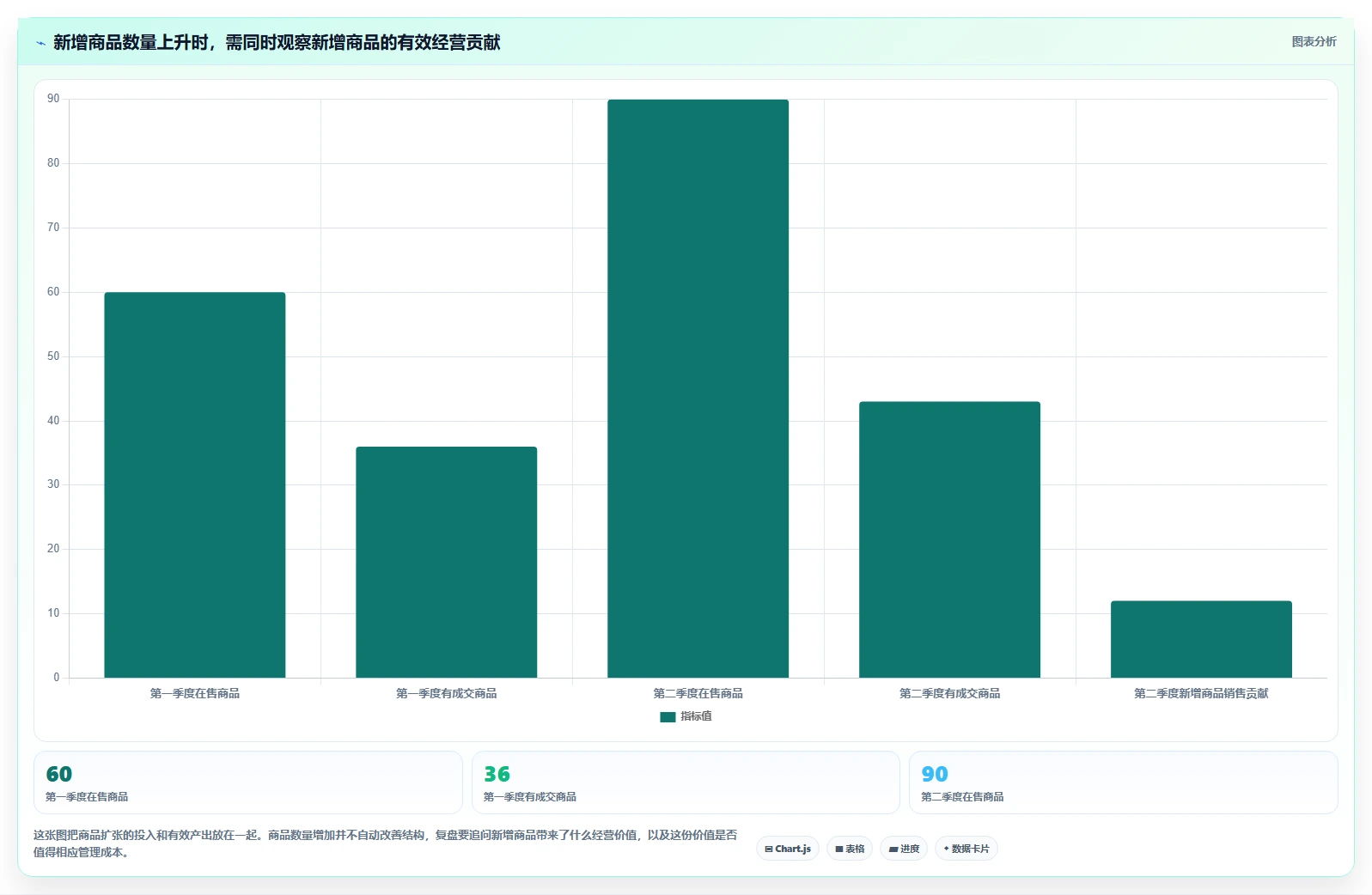Click the y-axis value 10
Image resolution: width=1372 pixels, height=895 pixels.
53,613
